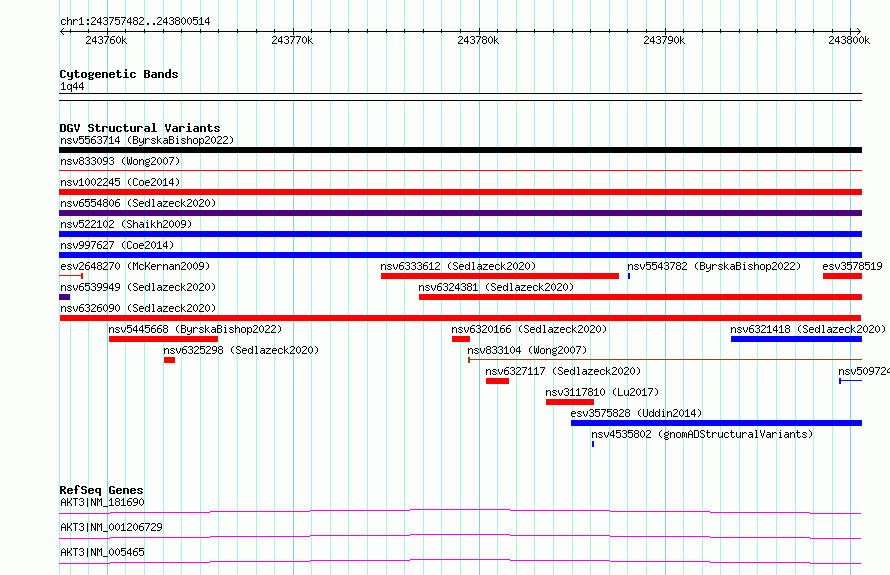This screenshot has height=575, width=890.
Task: Open the AKT3|NM_001206729 transcript label
Action: click(111, 527)
